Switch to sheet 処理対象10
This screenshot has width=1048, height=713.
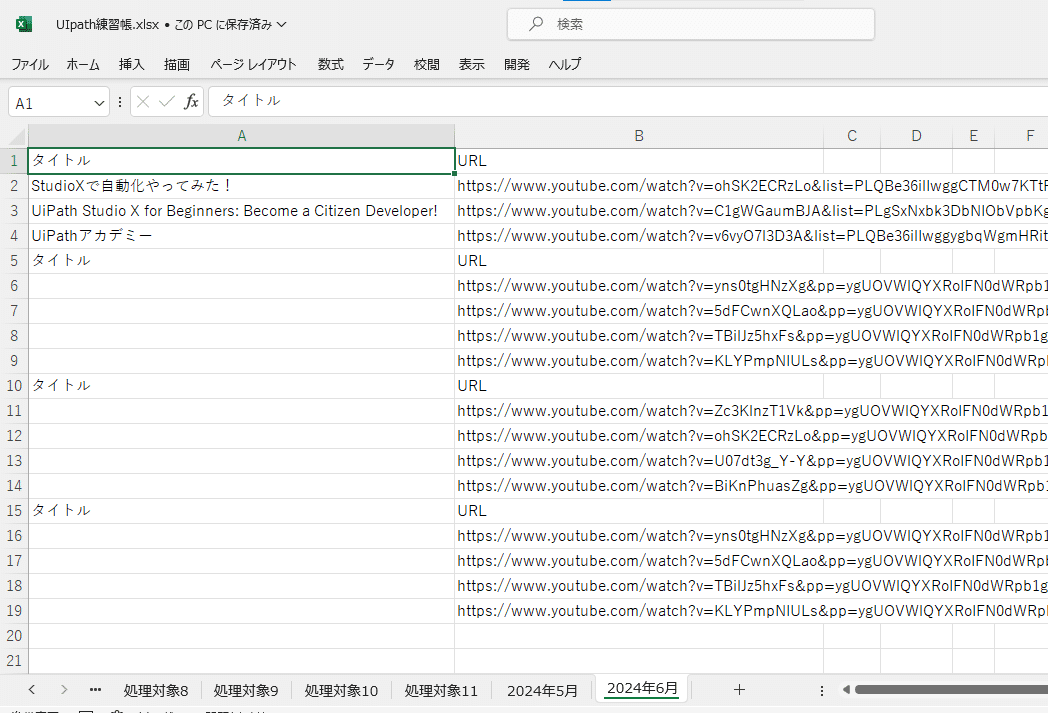point(341,690)
